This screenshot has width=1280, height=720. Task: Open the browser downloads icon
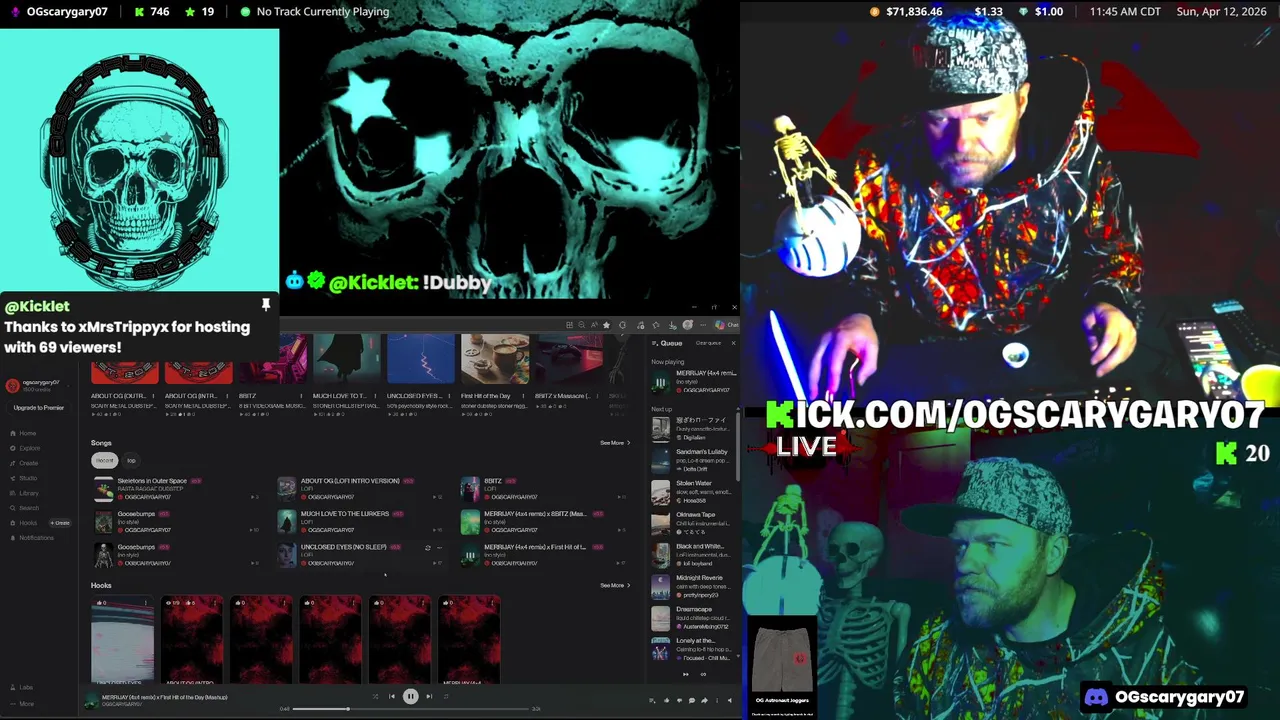[x=672, y=325]
